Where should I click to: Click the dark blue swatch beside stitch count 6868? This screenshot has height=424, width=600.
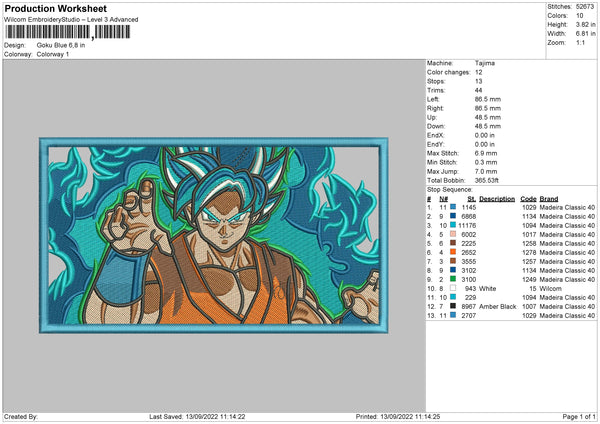coord(453,216)
